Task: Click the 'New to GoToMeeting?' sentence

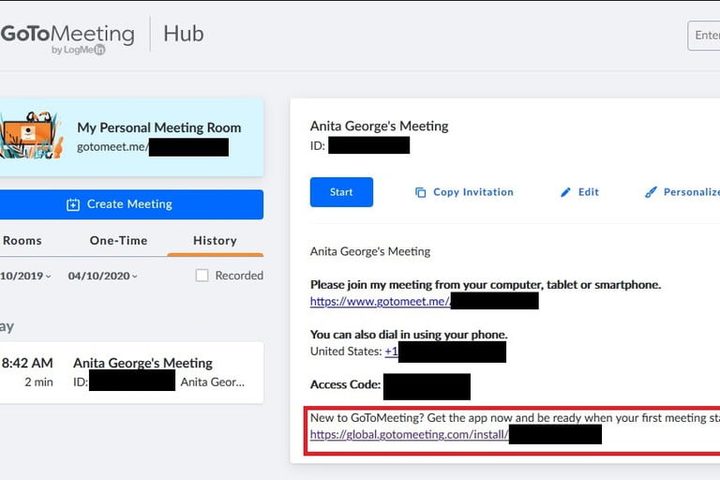Action: [x=514, y=418]
